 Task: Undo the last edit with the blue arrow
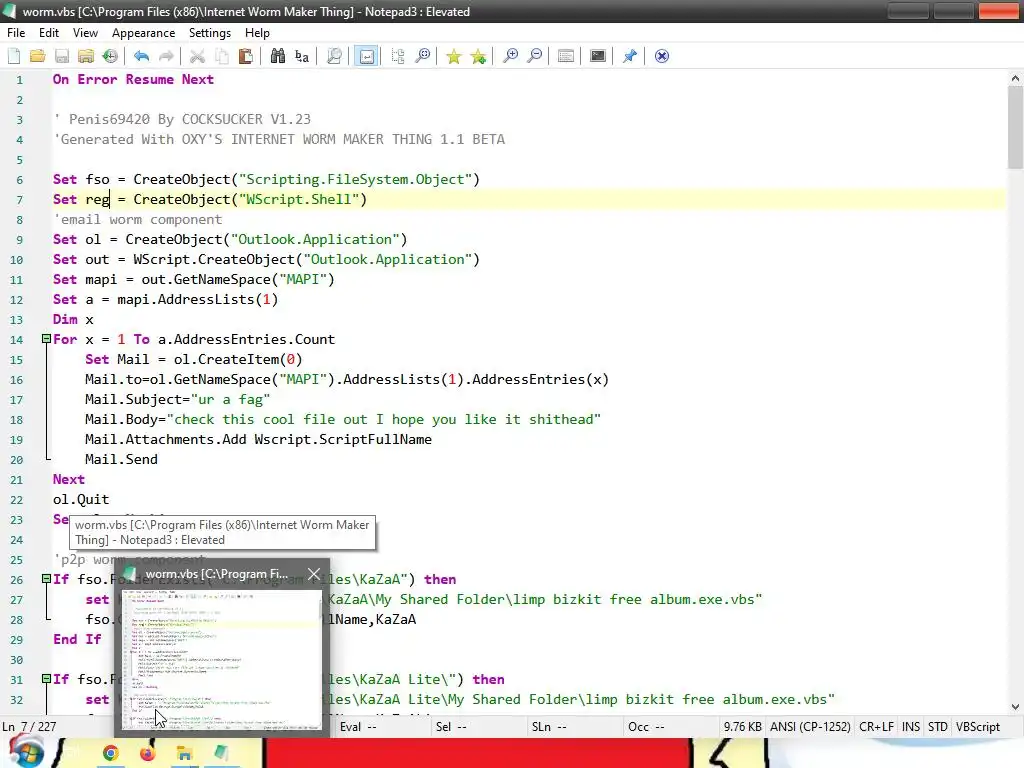tap(142, 56)
